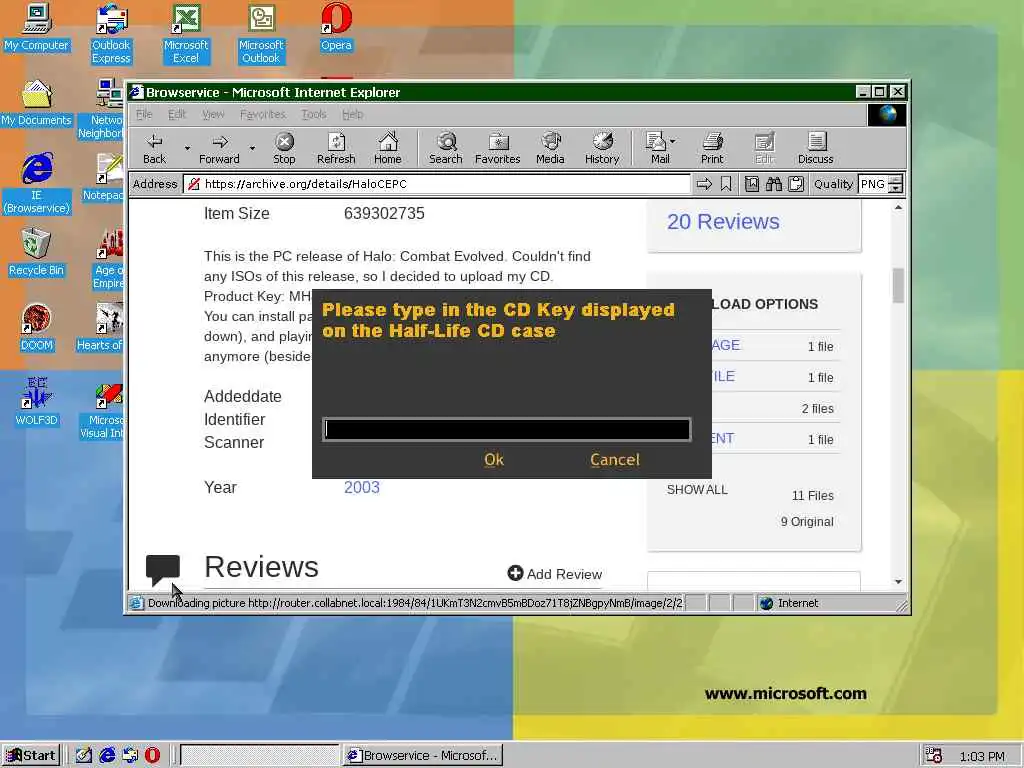Open the Favorites pane
1024x768 pixels.
coord(498,148)
